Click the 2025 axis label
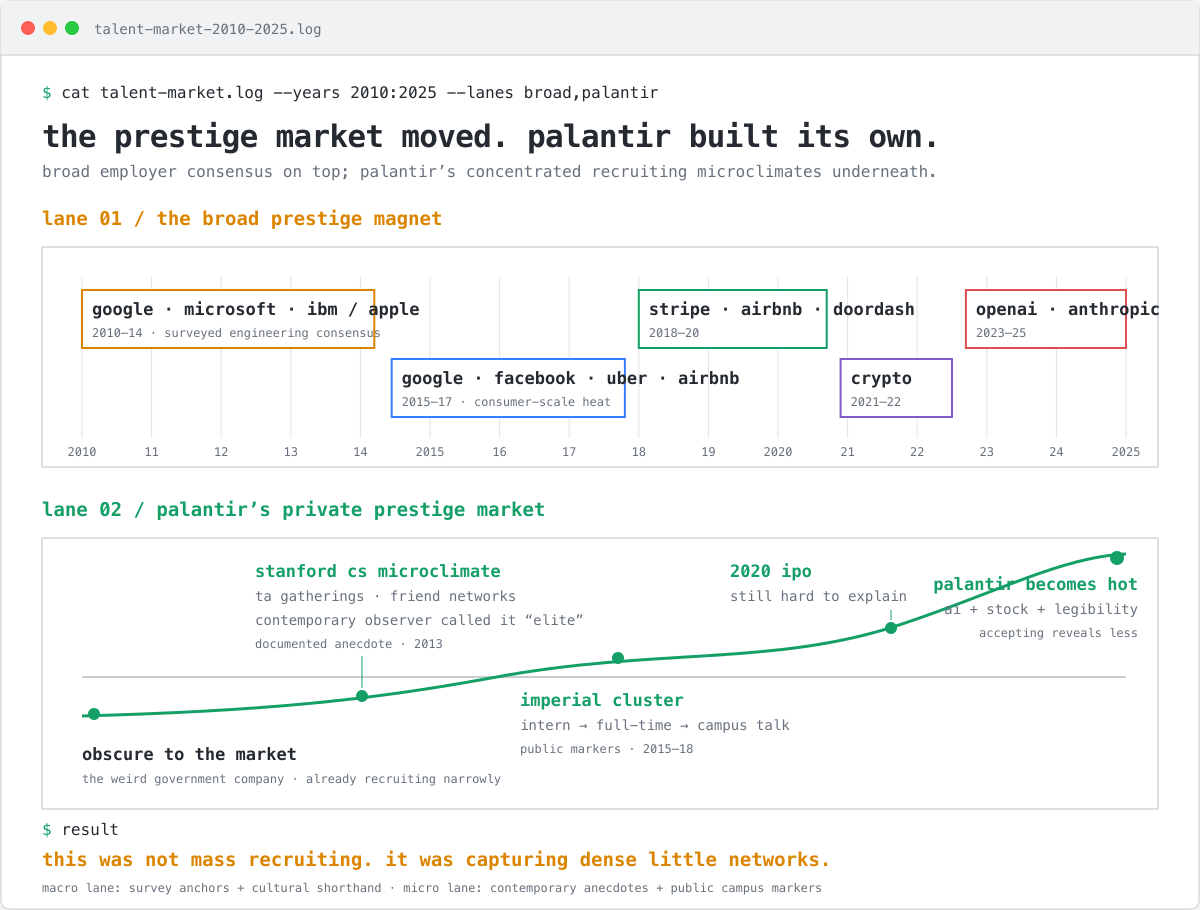The height and width of the screenshot is (910, 1200). [1126, 452]
